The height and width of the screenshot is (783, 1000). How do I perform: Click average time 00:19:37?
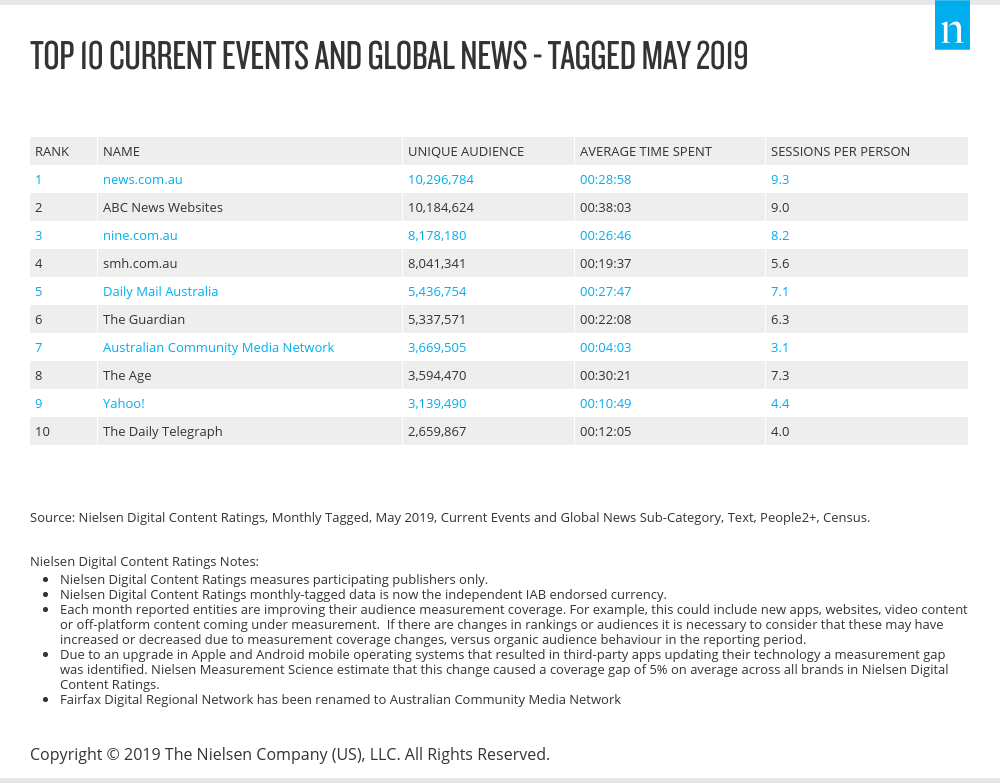coord(605,264)
